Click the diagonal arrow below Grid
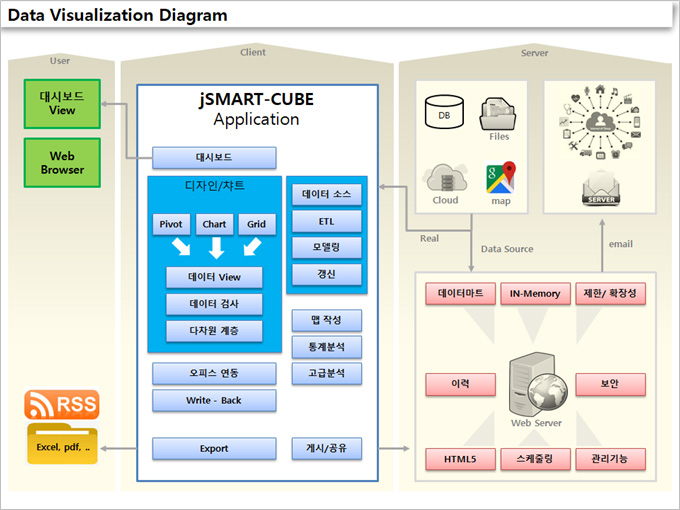The height and width of the screenshot is (510, 680). 252,246
